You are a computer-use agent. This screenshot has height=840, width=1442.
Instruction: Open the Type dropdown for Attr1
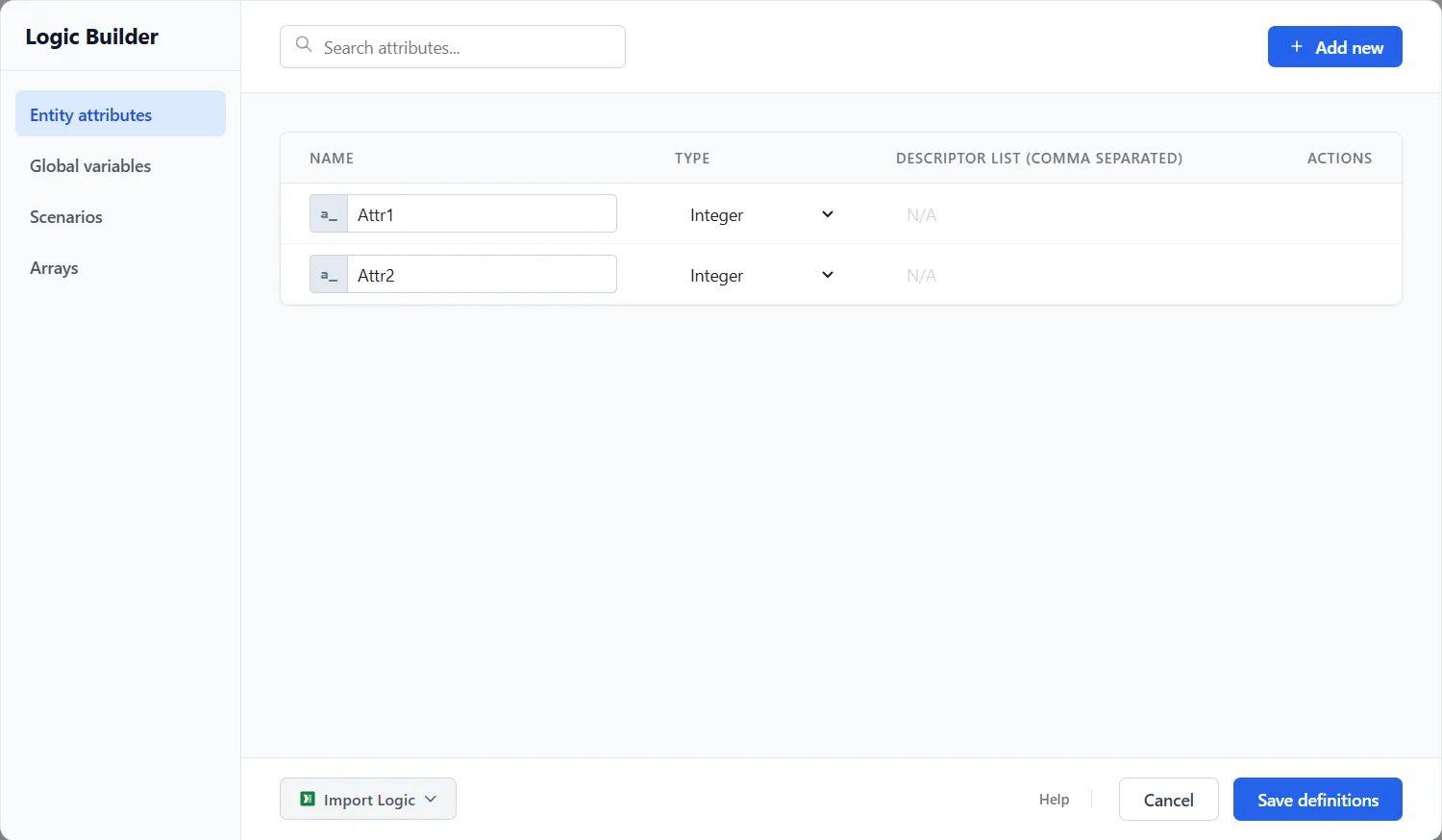(761, 214)
